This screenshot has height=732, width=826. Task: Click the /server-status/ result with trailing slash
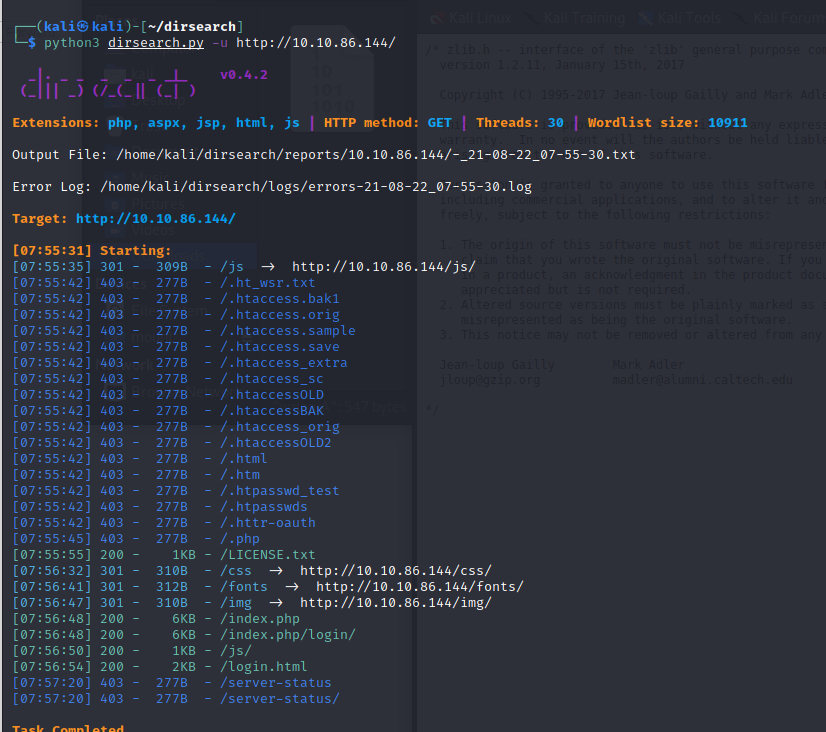point(279,699)
